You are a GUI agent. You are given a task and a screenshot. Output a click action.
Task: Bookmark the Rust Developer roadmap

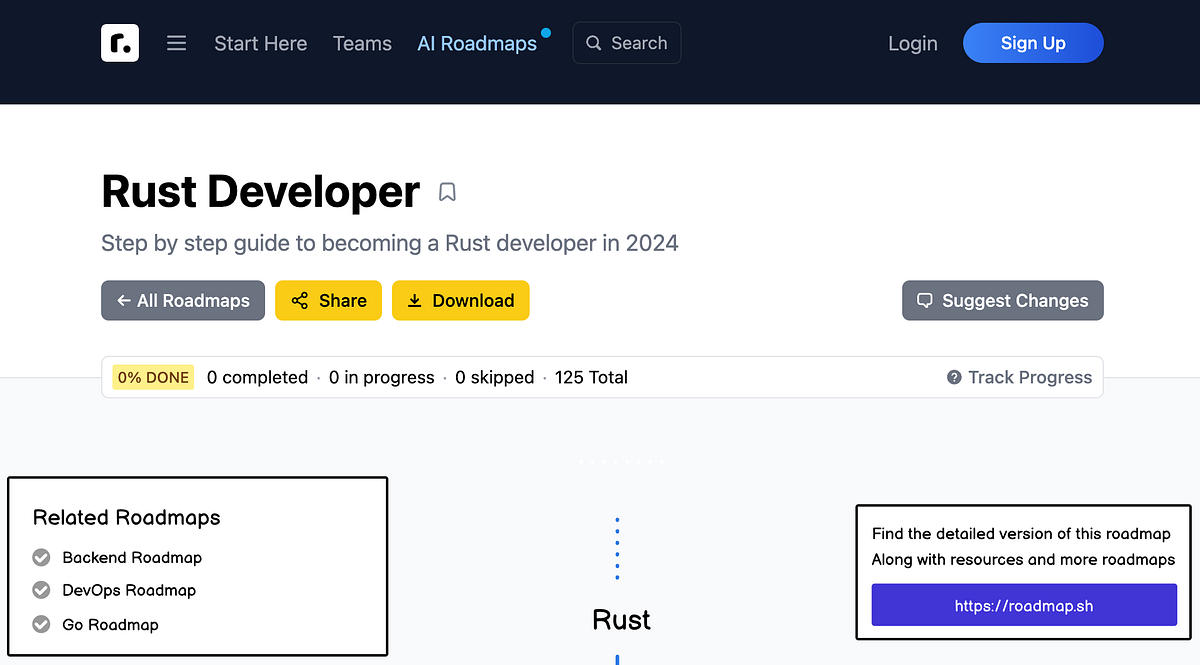coord(447,191)
